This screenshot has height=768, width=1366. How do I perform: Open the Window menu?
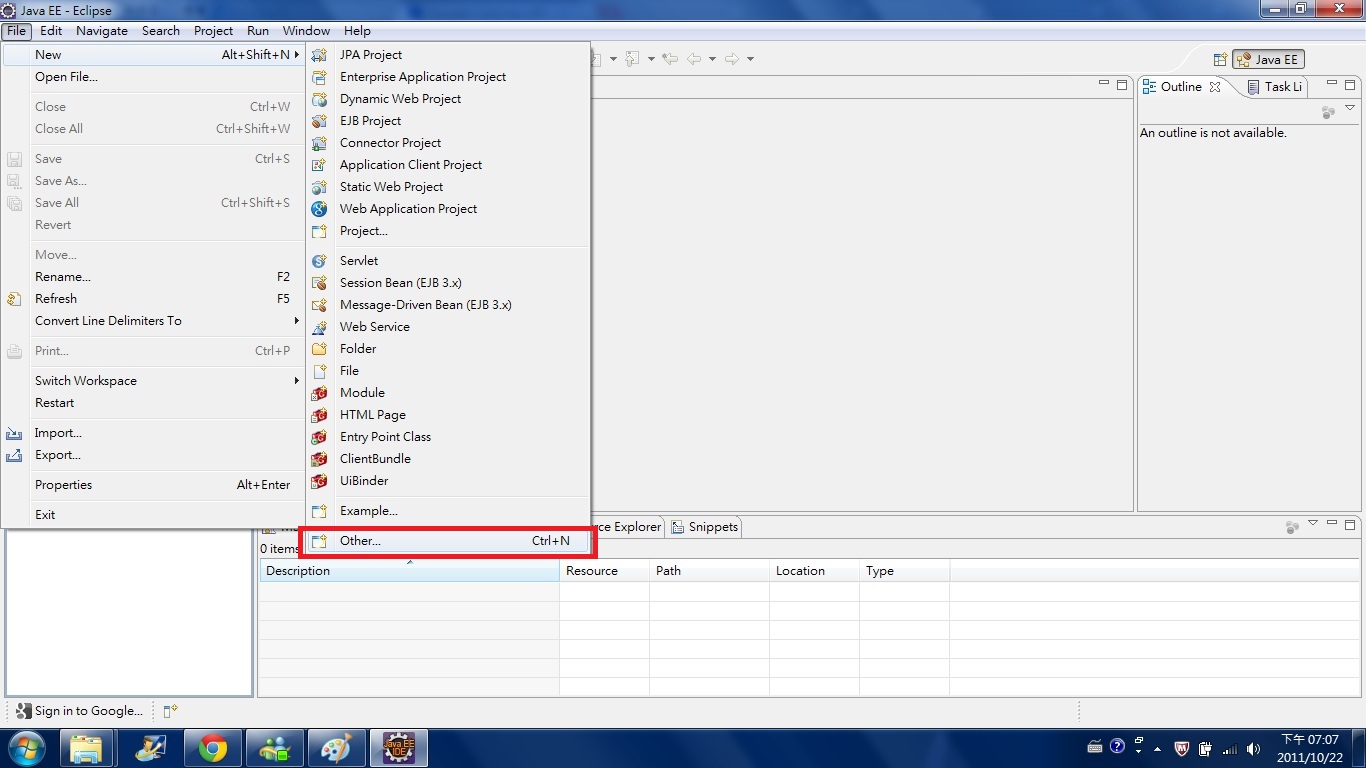[x=306, y=31]
